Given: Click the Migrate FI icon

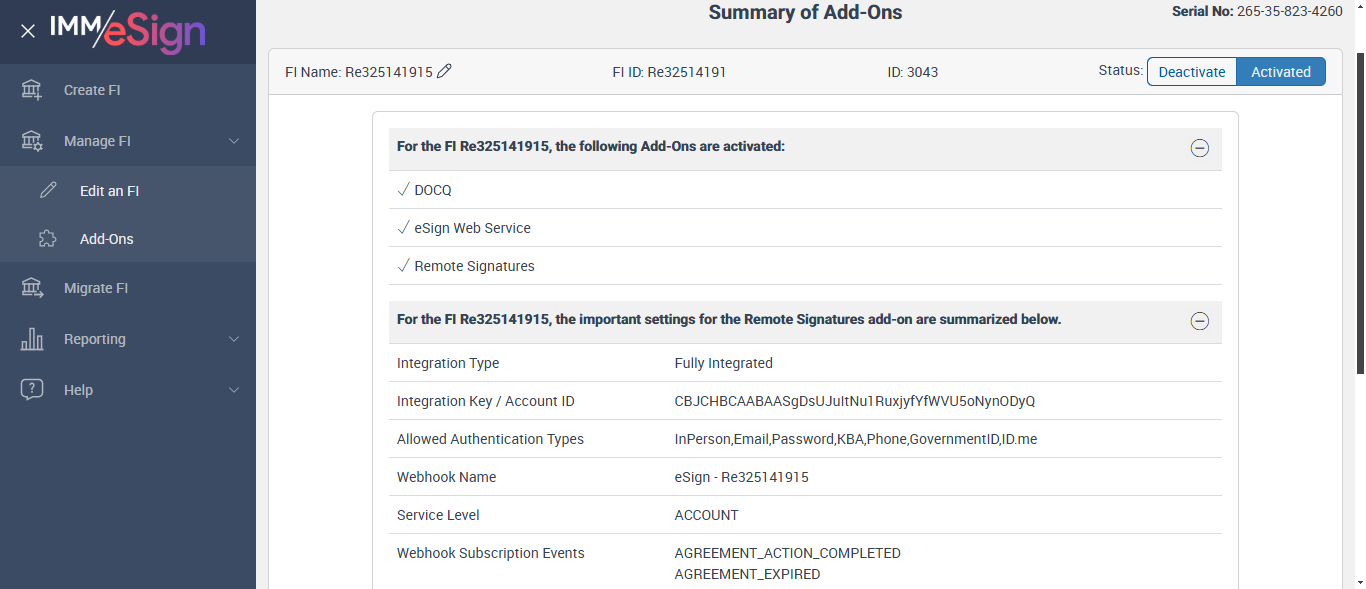Looking at the screenshot, I should pyautogui.click(x=32, y=288).
